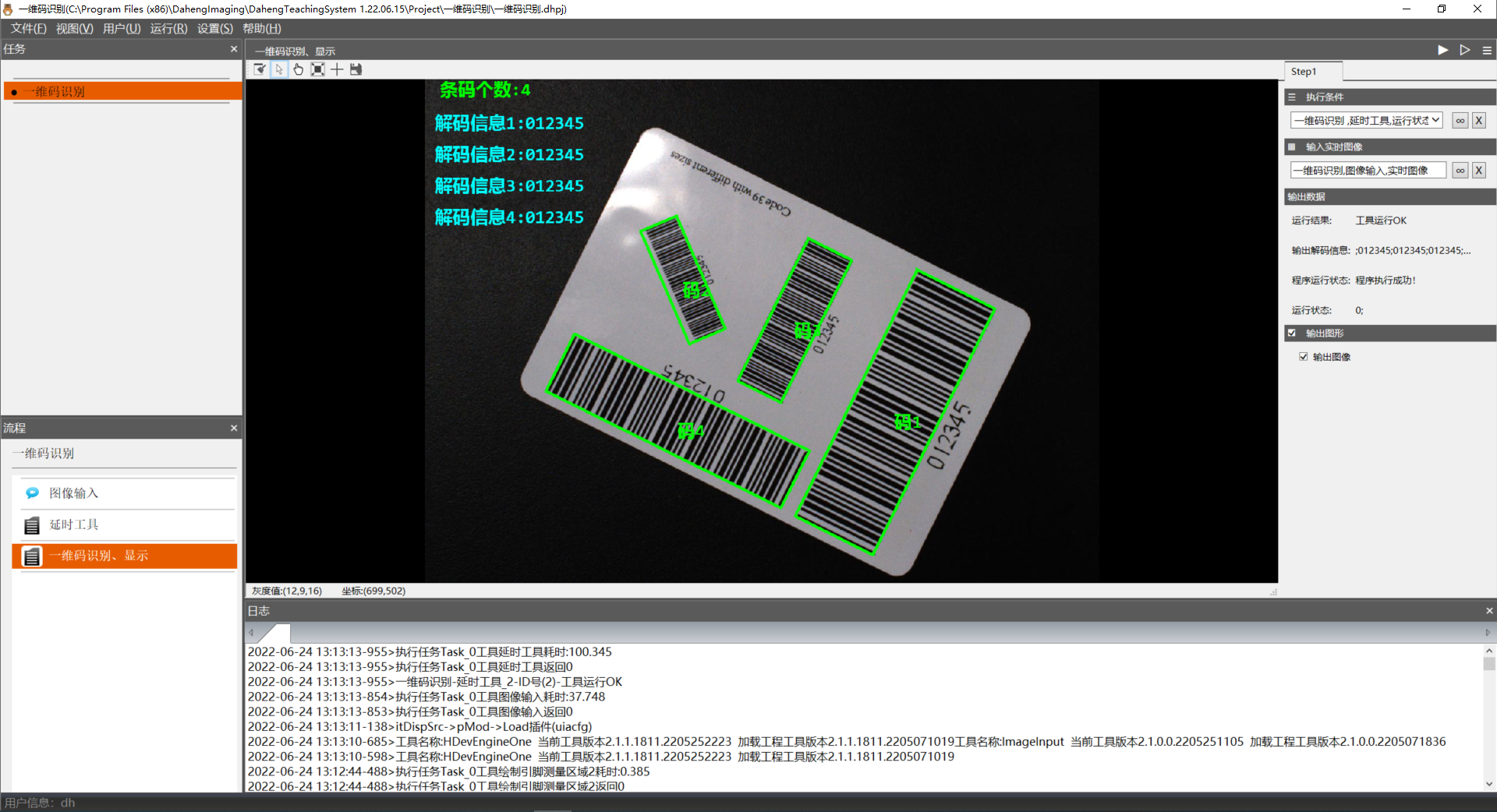Click the 执行条件 section list icon
The height and width of the screenshot is (812, 1497).
(x=1292, y=97)
